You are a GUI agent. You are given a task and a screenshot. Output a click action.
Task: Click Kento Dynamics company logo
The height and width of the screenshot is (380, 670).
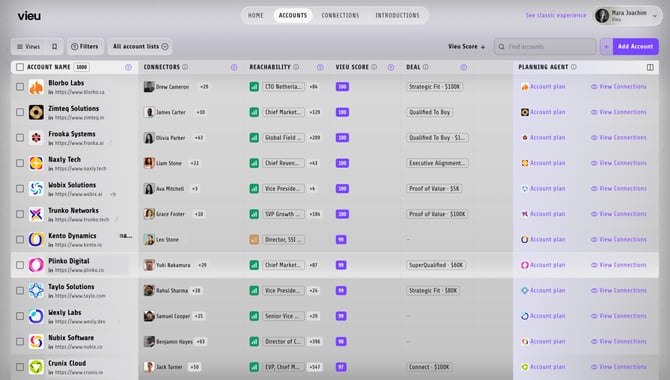click(x=36, y=239)
